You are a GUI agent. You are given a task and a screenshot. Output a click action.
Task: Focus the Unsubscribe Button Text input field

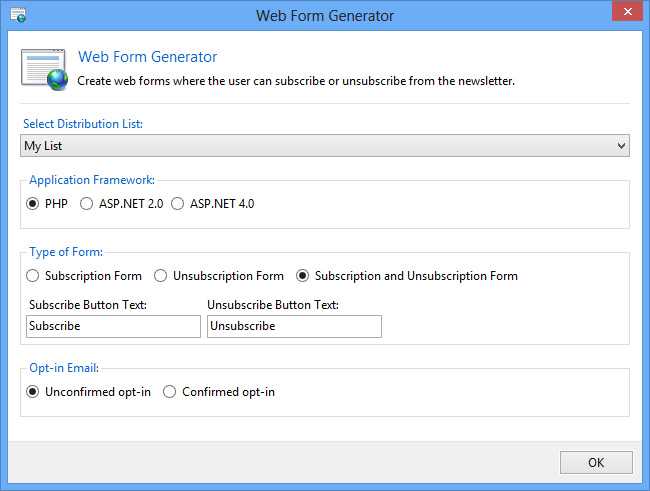(294, 326)
